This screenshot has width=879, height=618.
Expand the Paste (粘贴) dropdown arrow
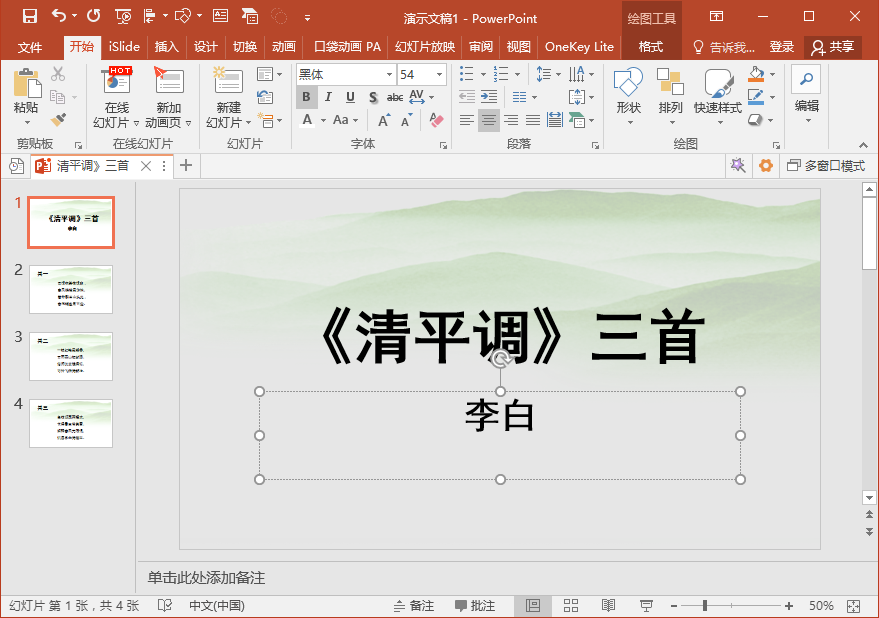pos(26,122)
